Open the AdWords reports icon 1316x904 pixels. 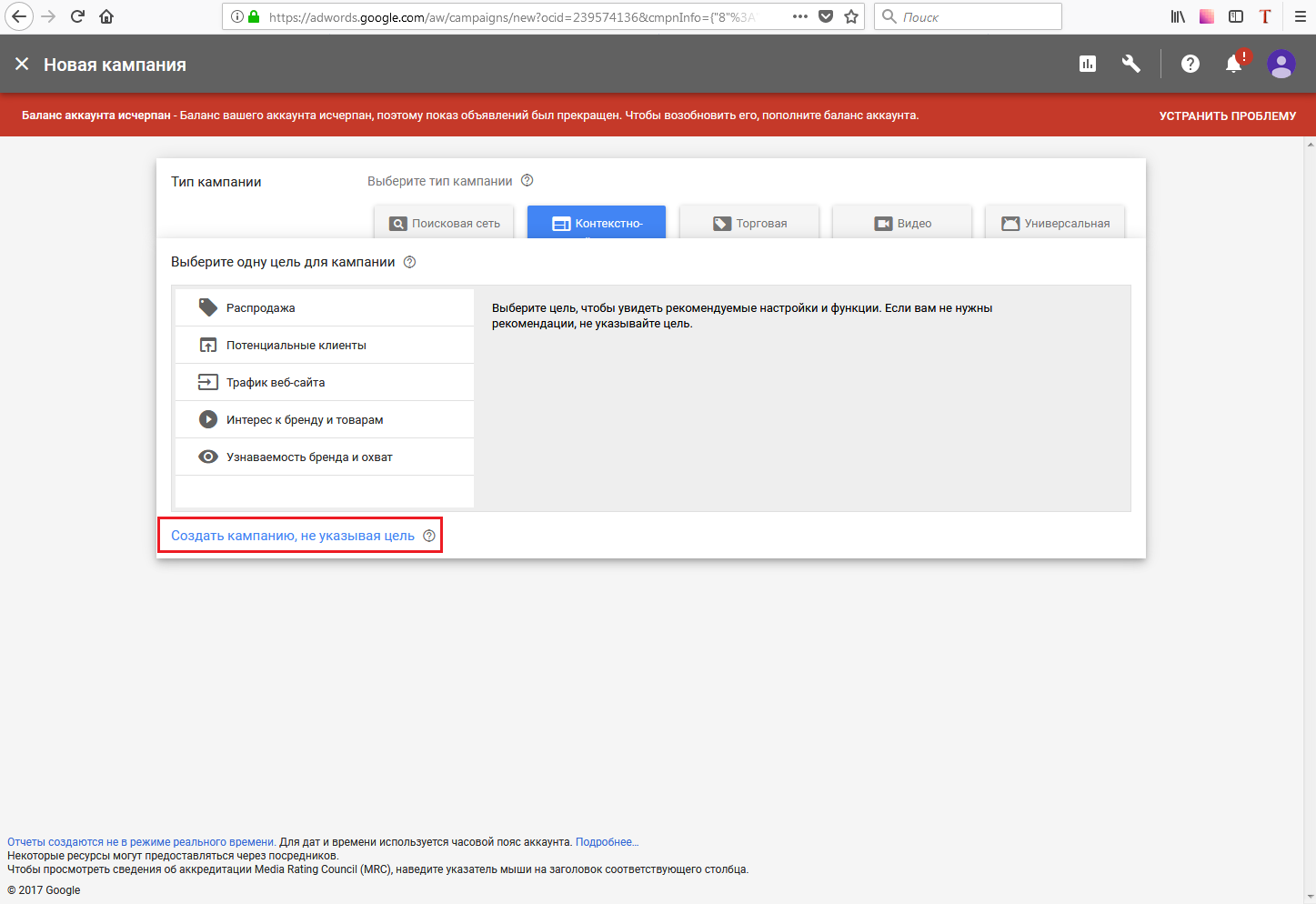1088,64
